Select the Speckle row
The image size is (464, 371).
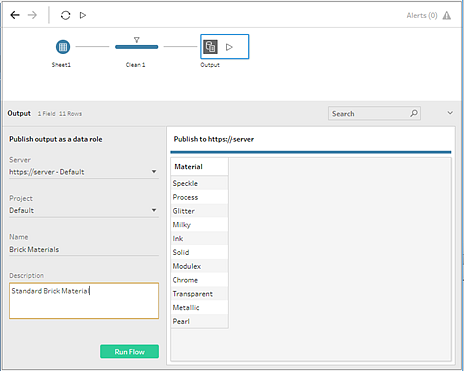pos(199,183)
